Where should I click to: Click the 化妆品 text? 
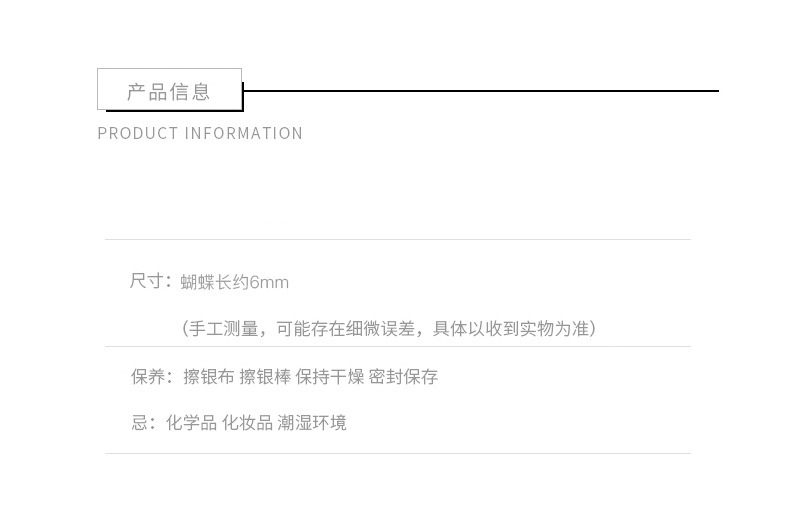pyautogui.click(x=246, y=423)
